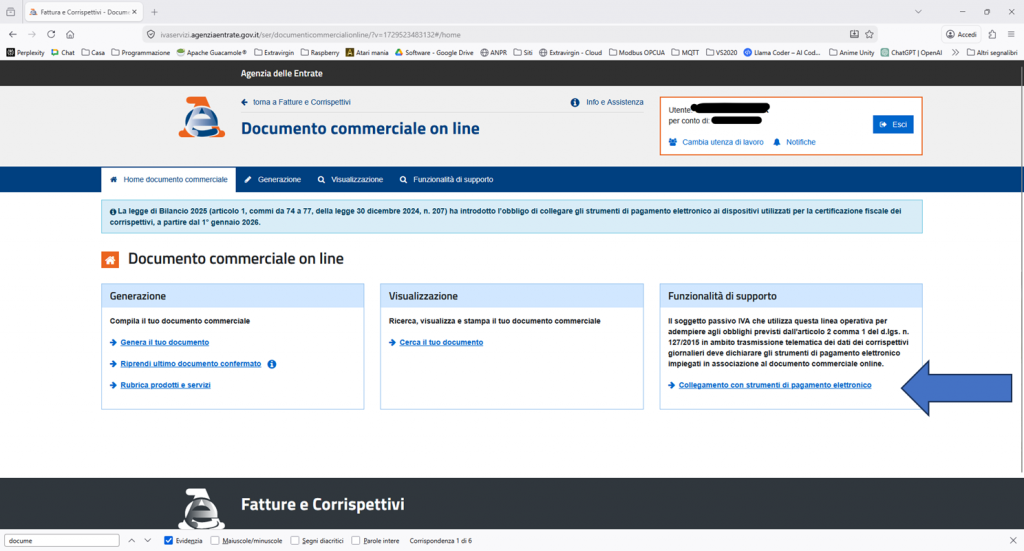Click the Esci logout button
Screen dimensions: 1024x551
point(892,124)
